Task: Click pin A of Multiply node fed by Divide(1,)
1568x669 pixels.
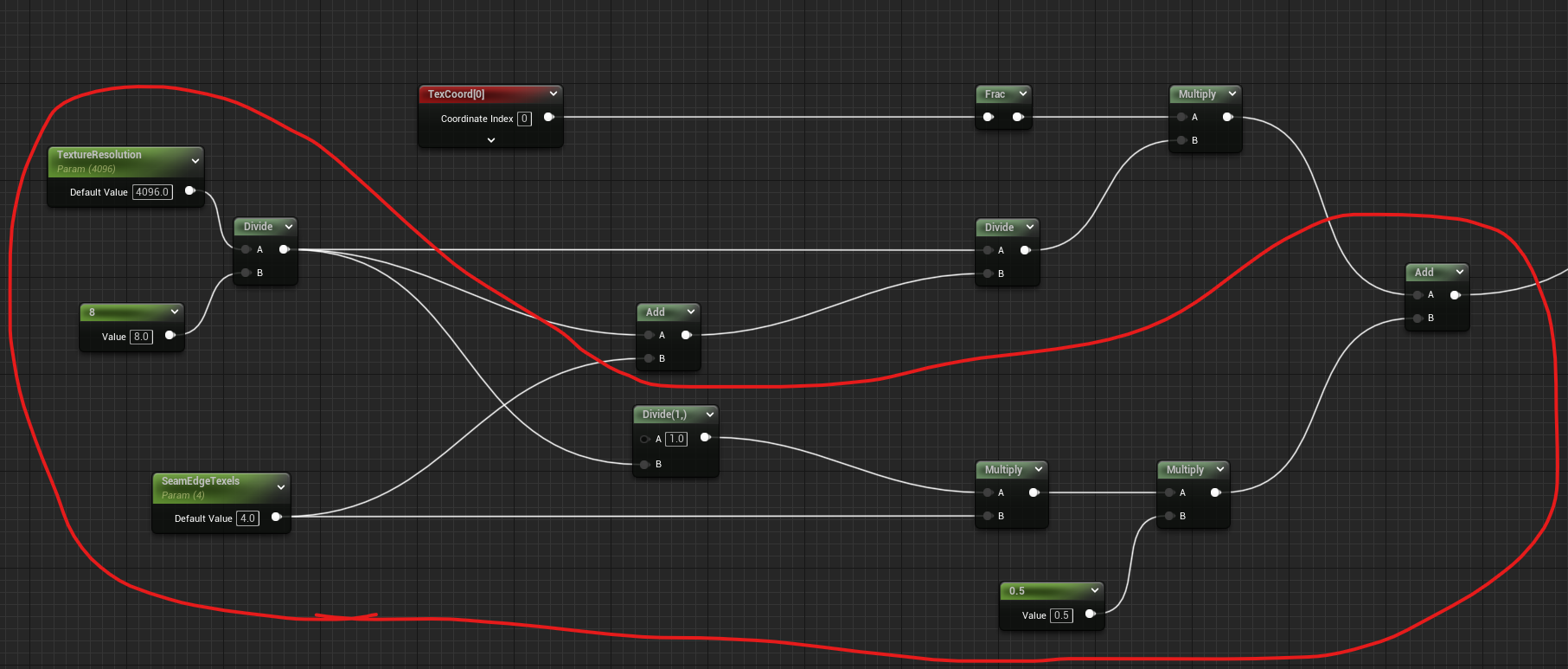Action: (988, 492)
